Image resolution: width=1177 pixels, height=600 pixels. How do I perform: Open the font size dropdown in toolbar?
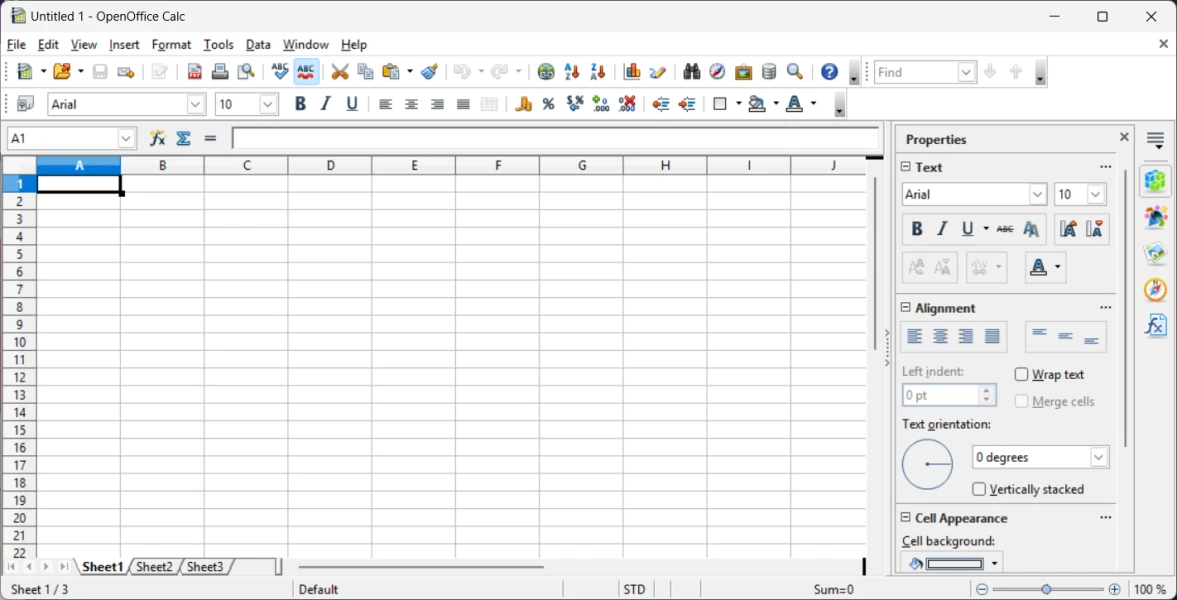click(x=268, y=105)
